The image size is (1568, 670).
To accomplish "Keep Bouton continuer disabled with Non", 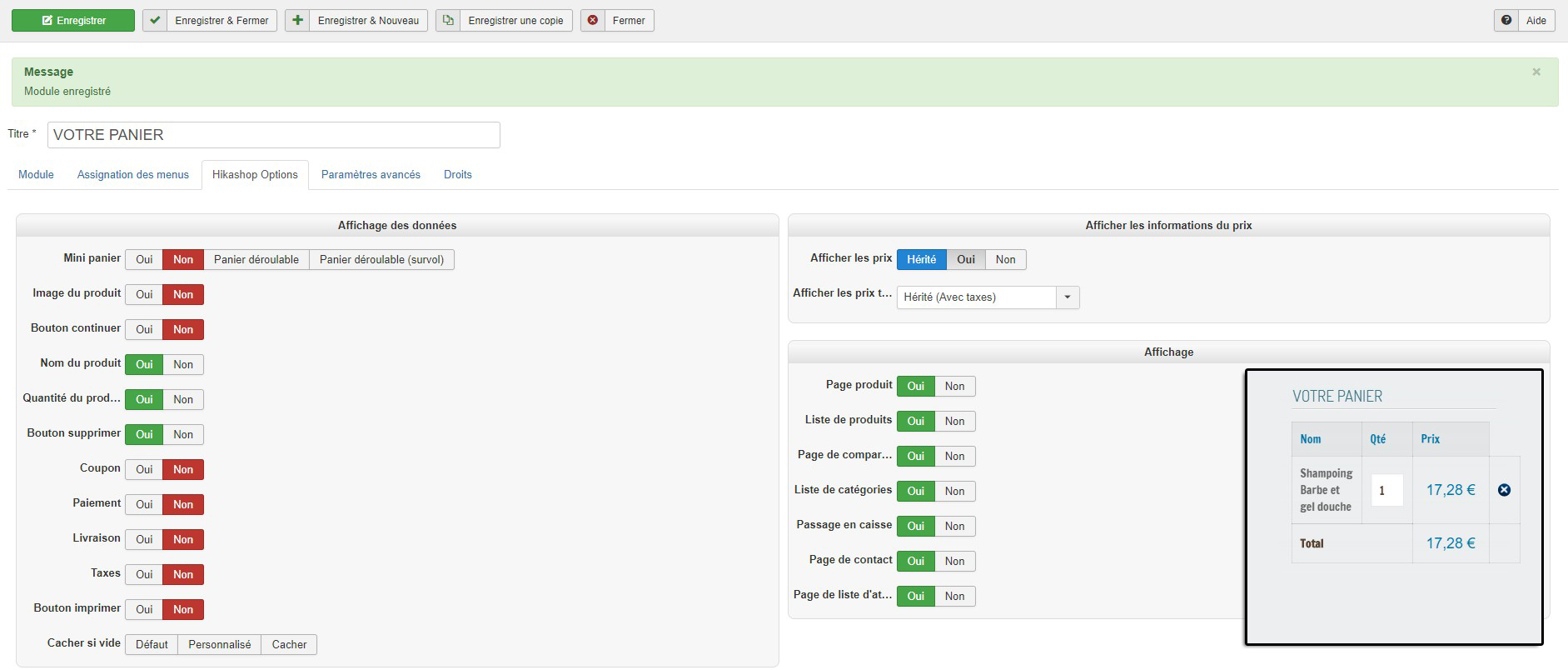I will tap(183, 330).
